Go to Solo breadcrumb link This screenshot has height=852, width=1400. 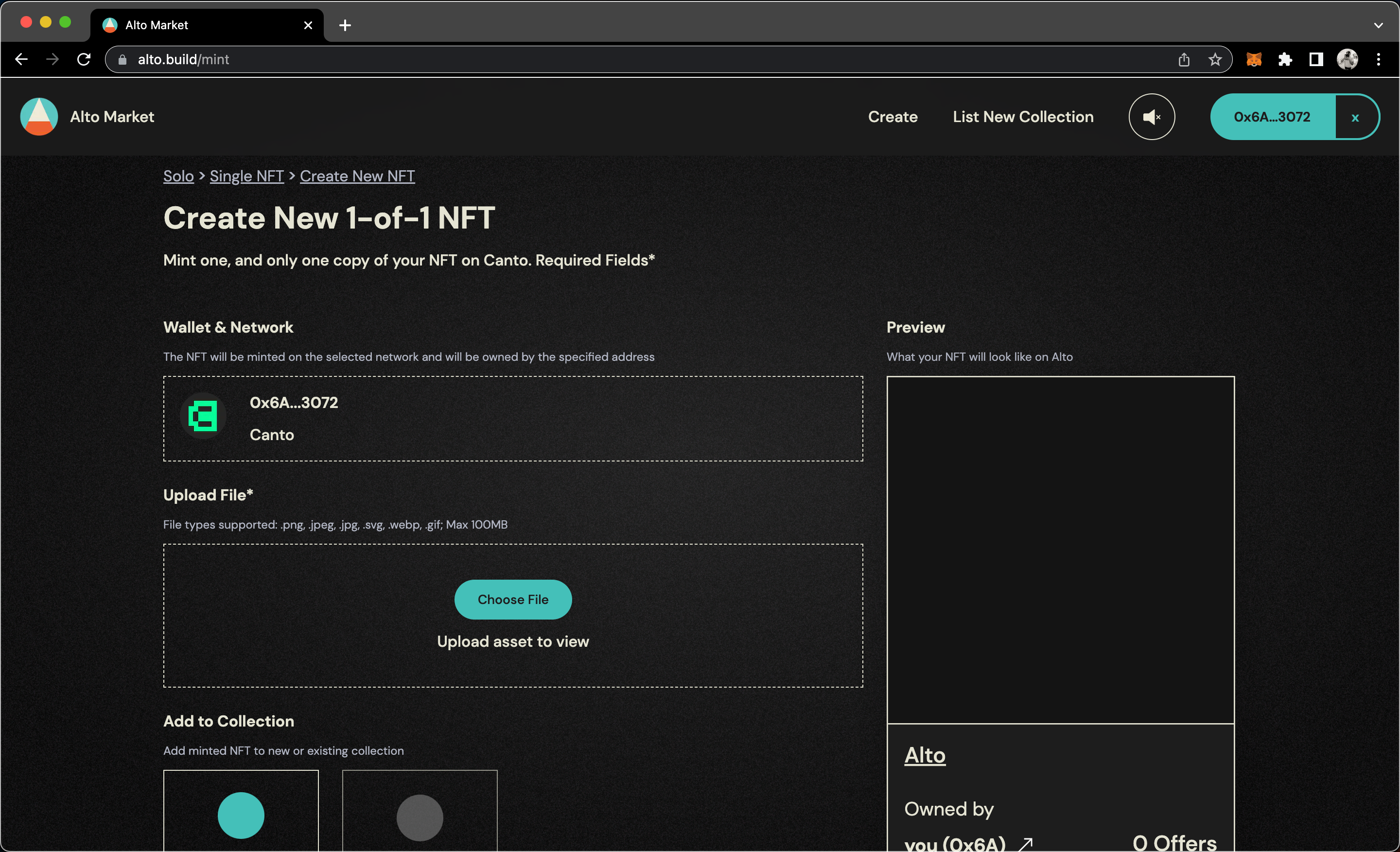(x=178, y=176)
